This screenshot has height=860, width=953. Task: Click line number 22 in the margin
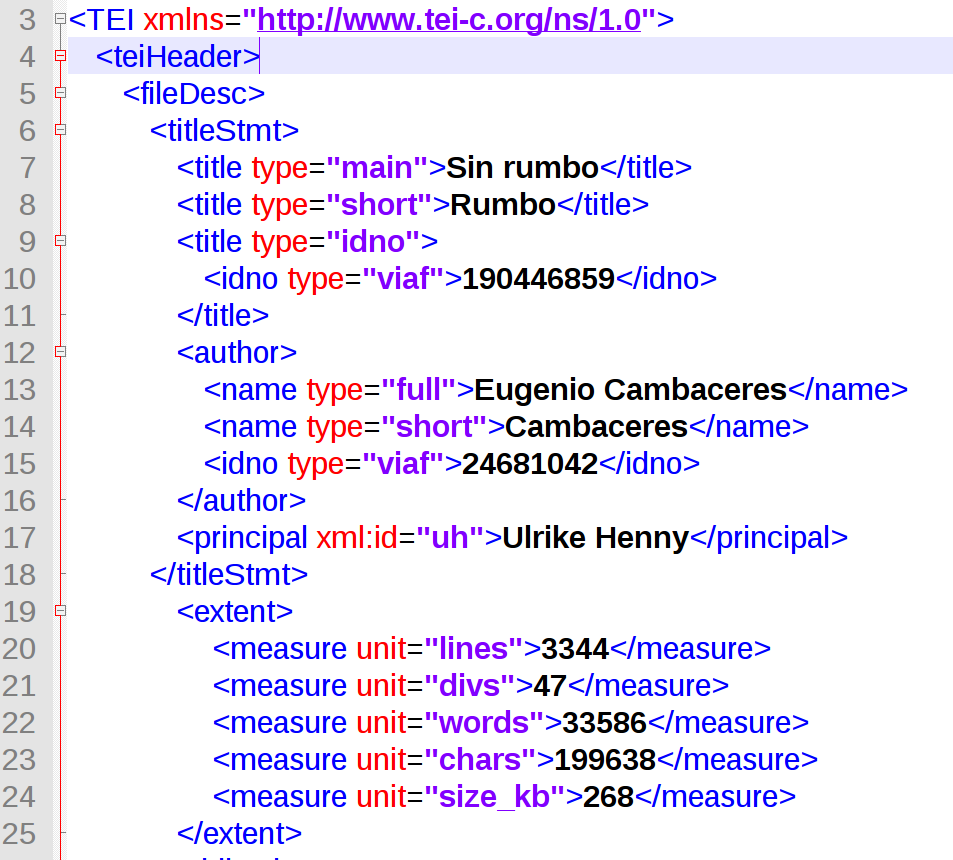20,722
